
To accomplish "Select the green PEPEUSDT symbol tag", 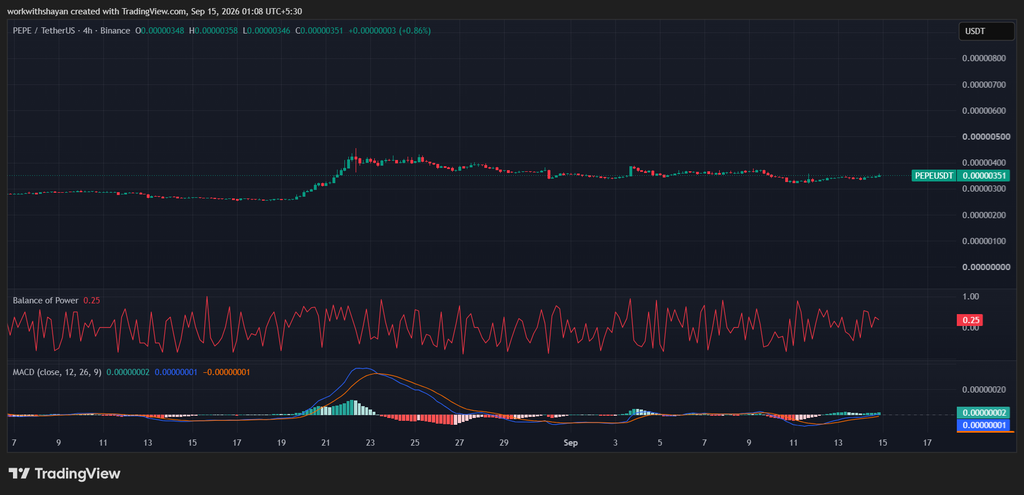I will point(934,175).
